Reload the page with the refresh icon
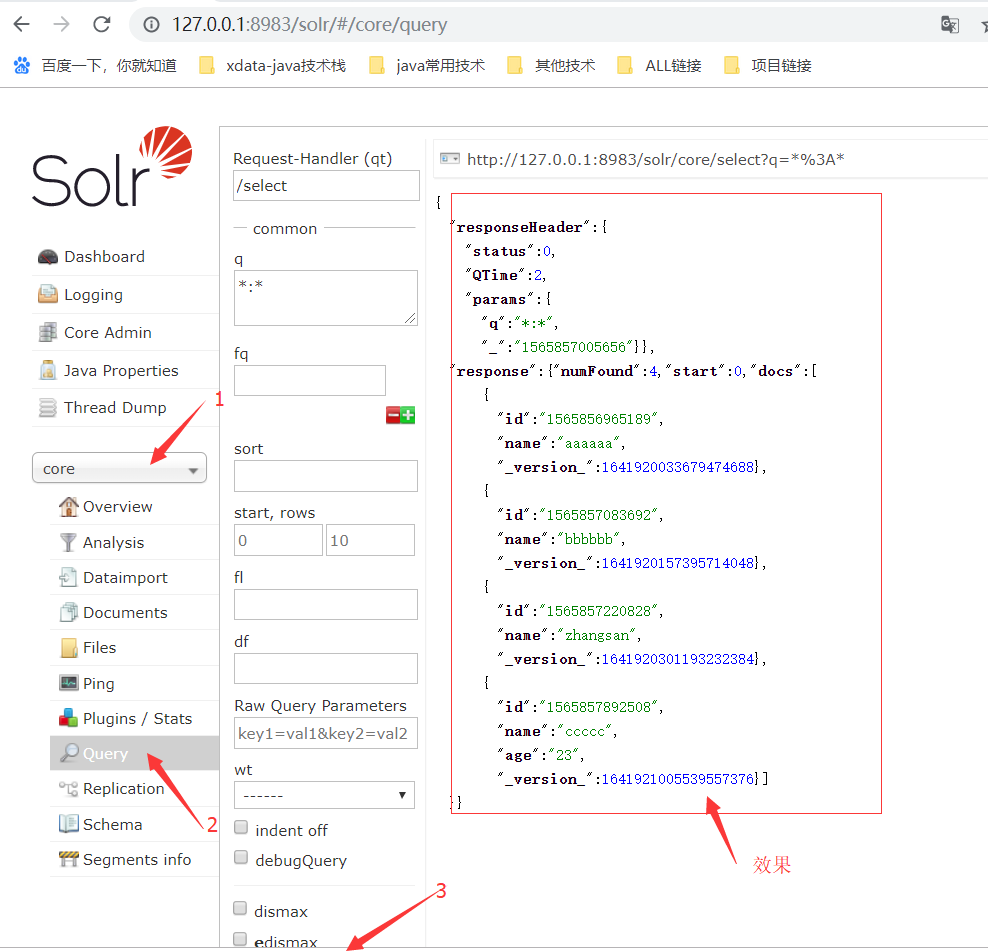The width and height of the screenshot is (988, 952). (x=101, y=25)
